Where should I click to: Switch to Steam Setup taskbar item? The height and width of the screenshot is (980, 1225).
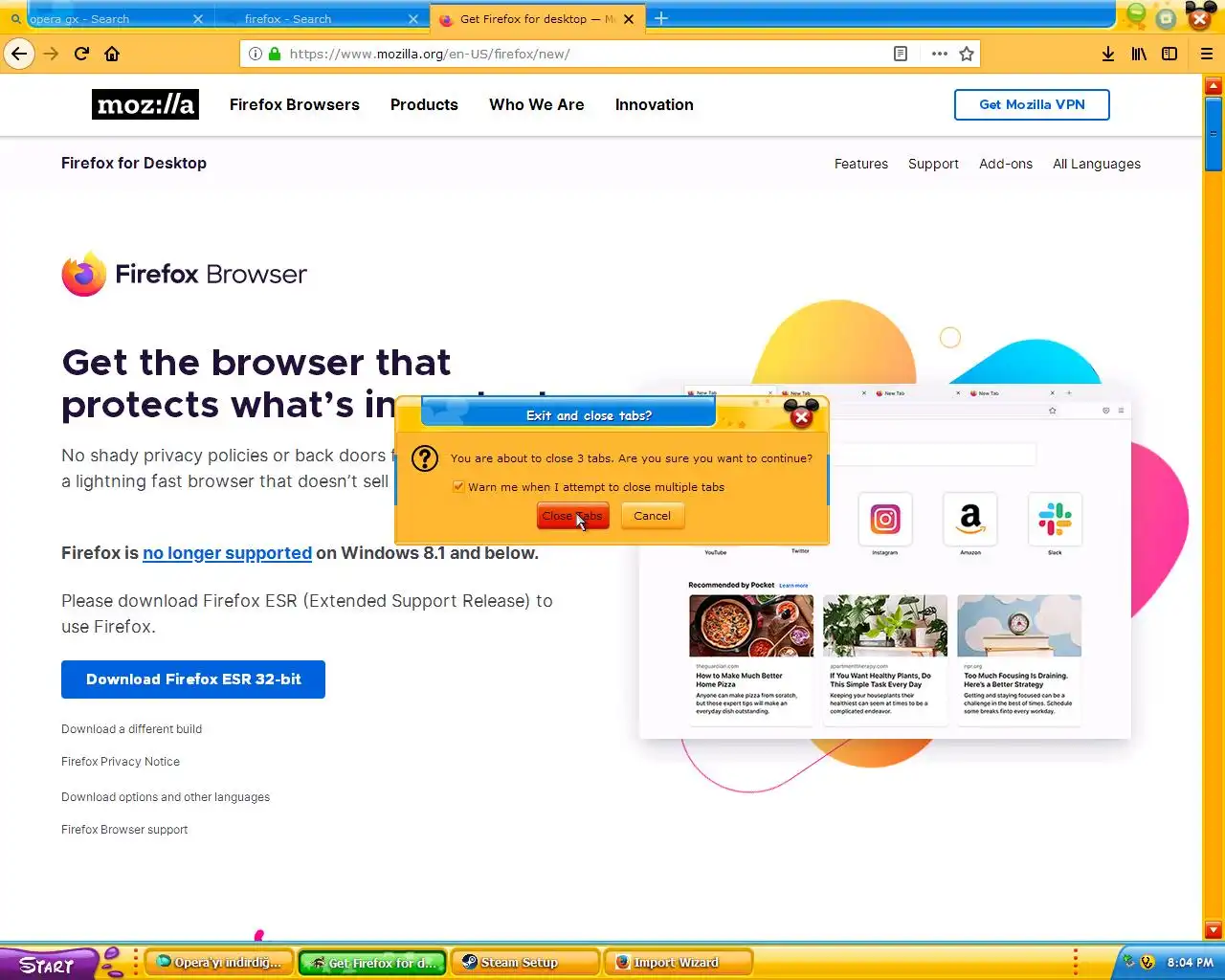(525, 963)
